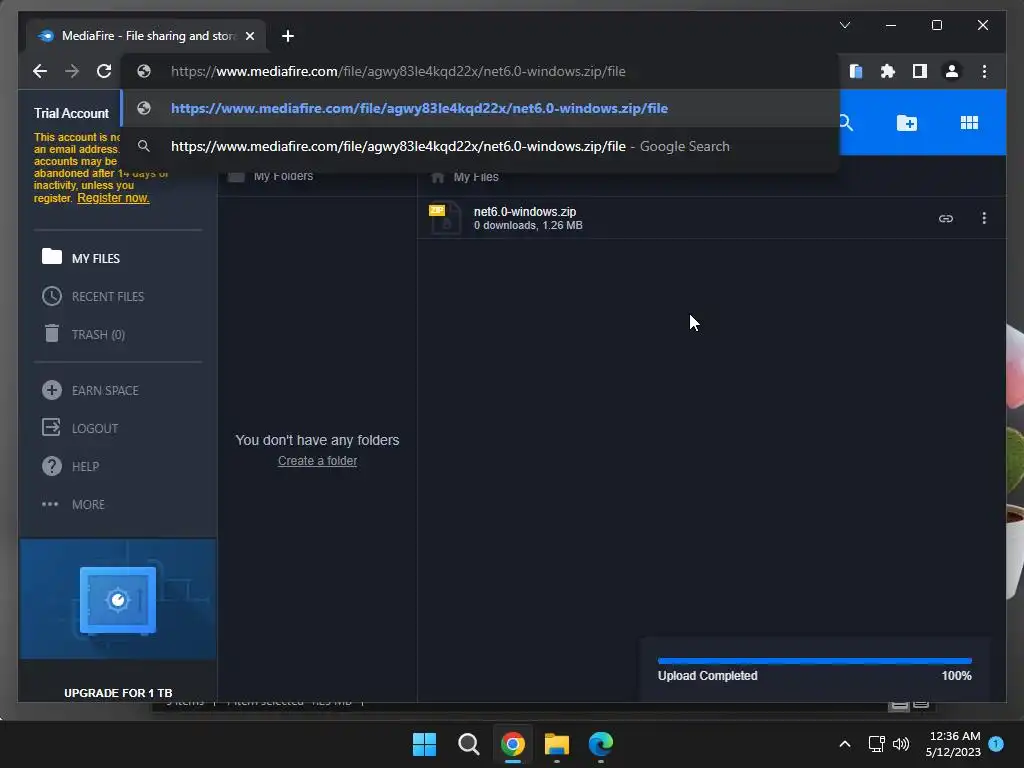1024x768 pixels.
Task: Show hidden system tray icons
Action: pyautogui.click(x=844, y=744)
